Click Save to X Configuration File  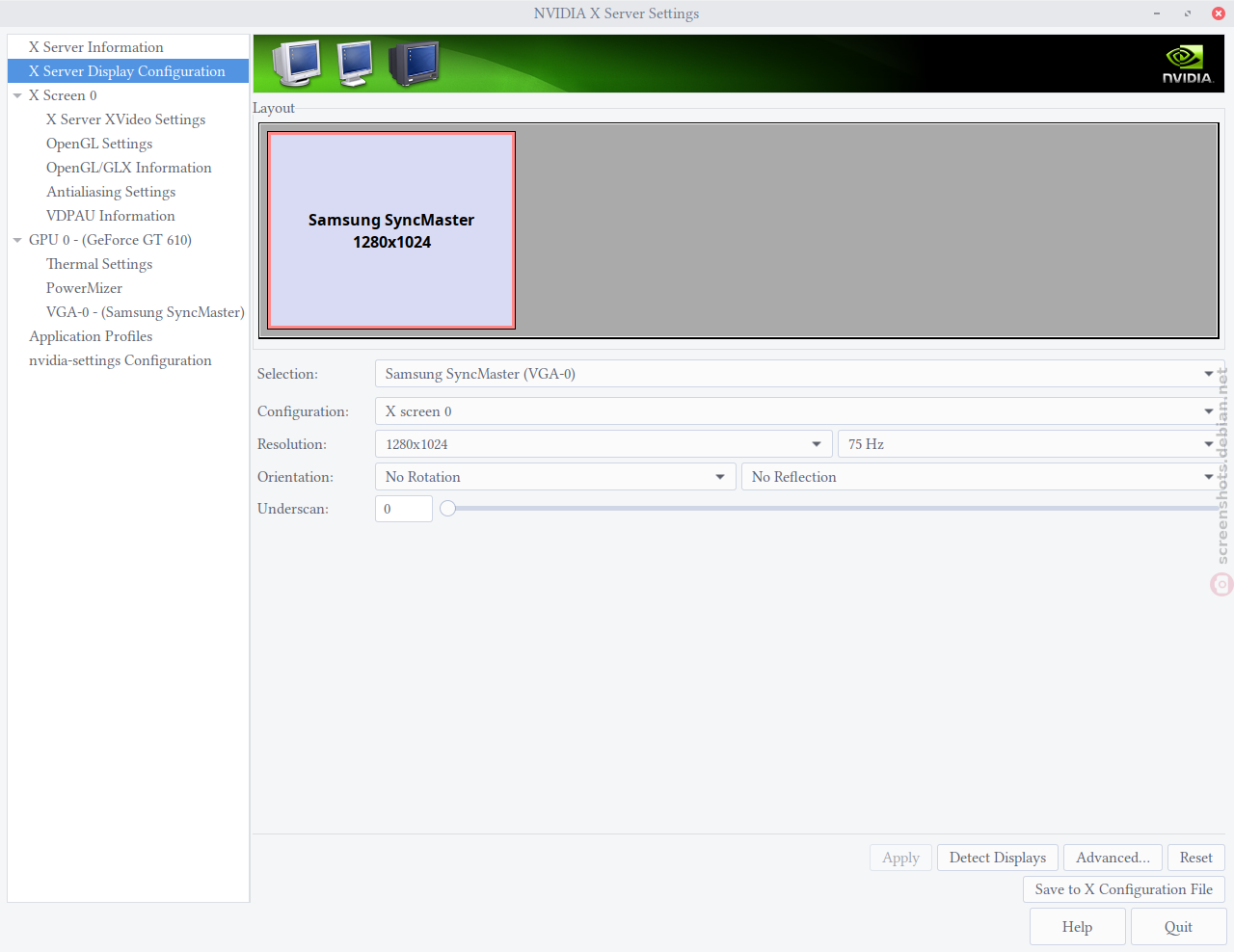click(x=1124, y=889)
